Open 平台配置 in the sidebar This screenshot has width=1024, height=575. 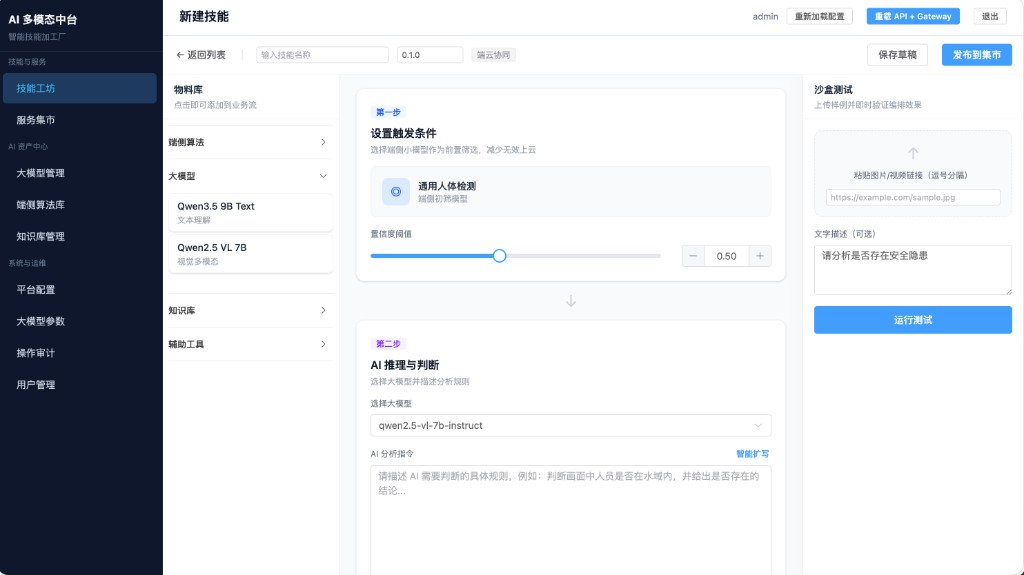click(x=80, y=289)
